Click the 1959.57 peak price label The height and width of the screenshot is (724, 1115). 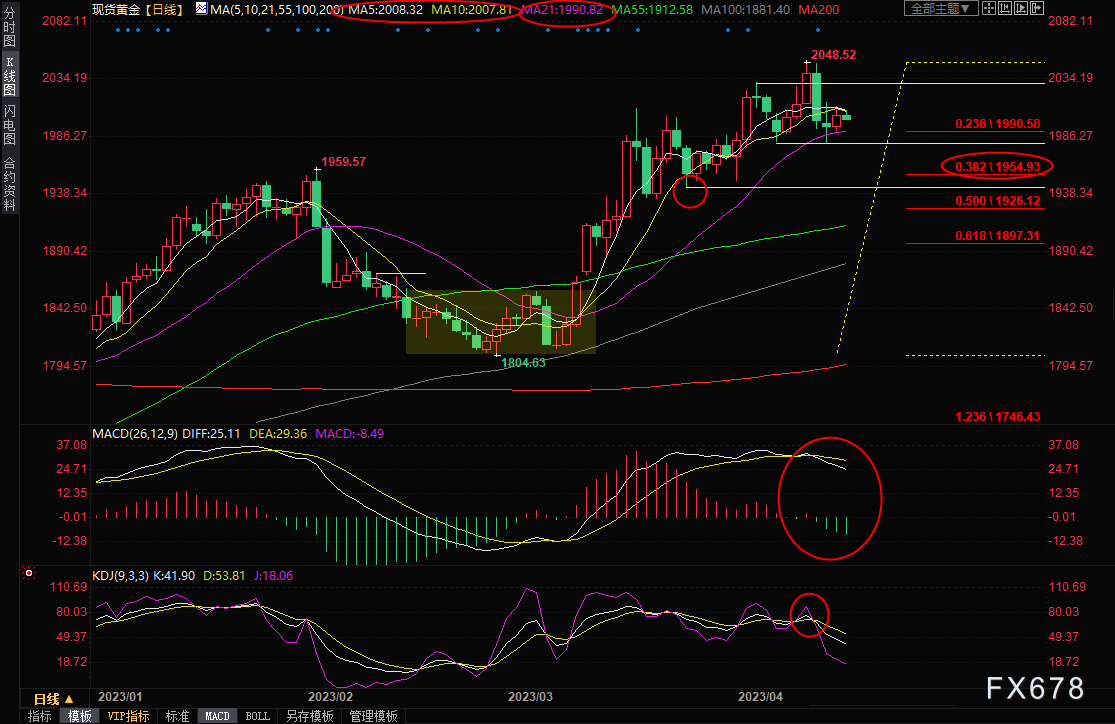point(343,161)
